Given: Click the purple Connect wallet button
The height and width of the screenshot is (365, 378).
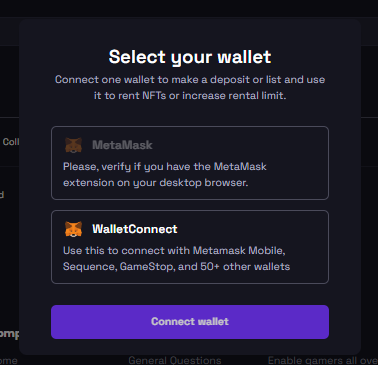Looking at the screenshot, I should click(190, 322).
